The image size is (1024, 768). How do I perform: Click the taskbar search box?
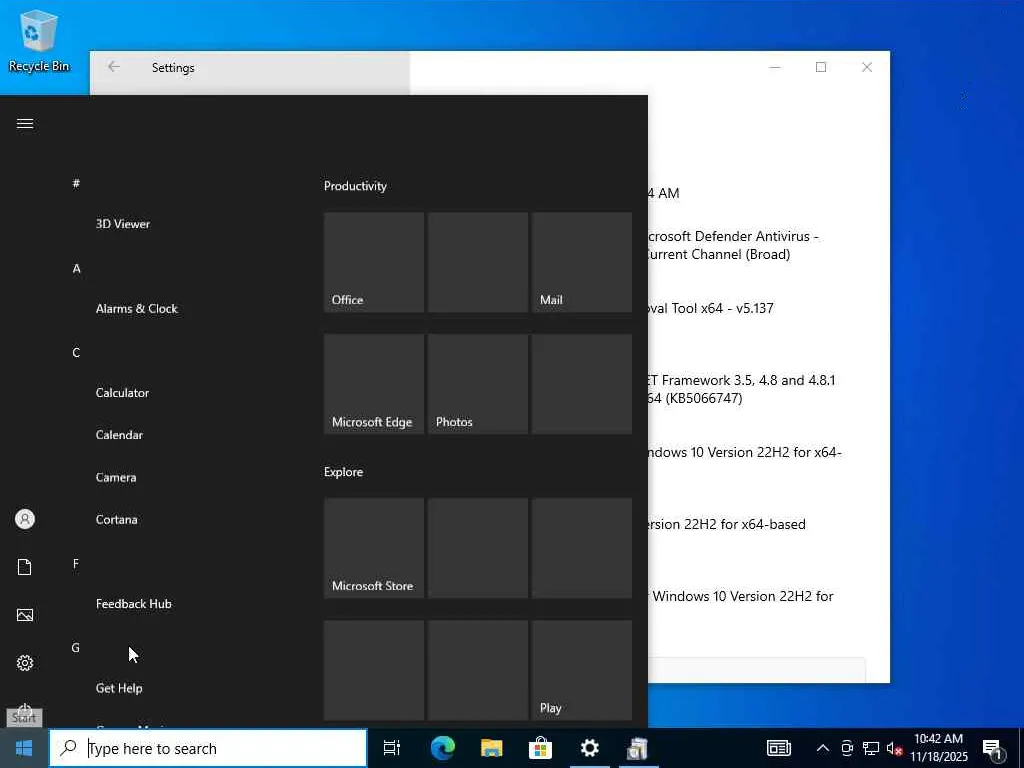(x=208, y=748)
